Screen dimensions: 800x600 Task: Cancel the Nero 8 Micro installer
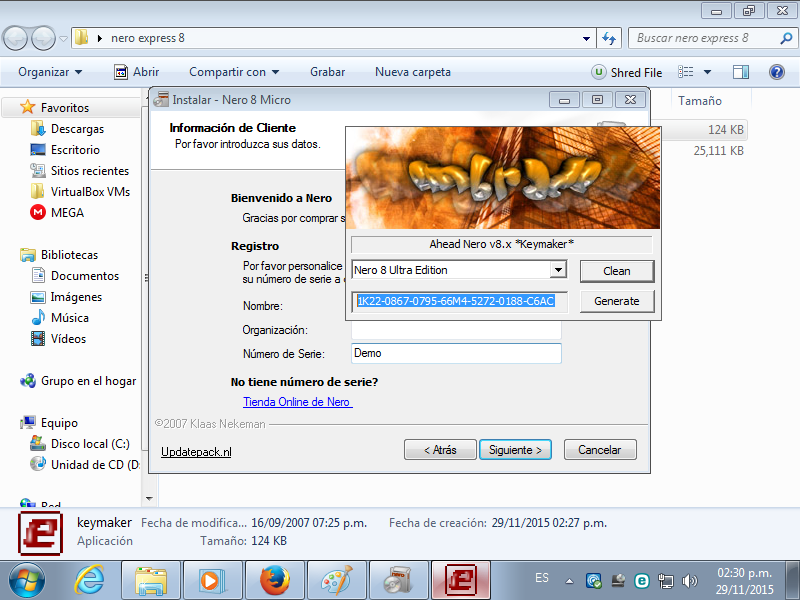tap(600, 449)
